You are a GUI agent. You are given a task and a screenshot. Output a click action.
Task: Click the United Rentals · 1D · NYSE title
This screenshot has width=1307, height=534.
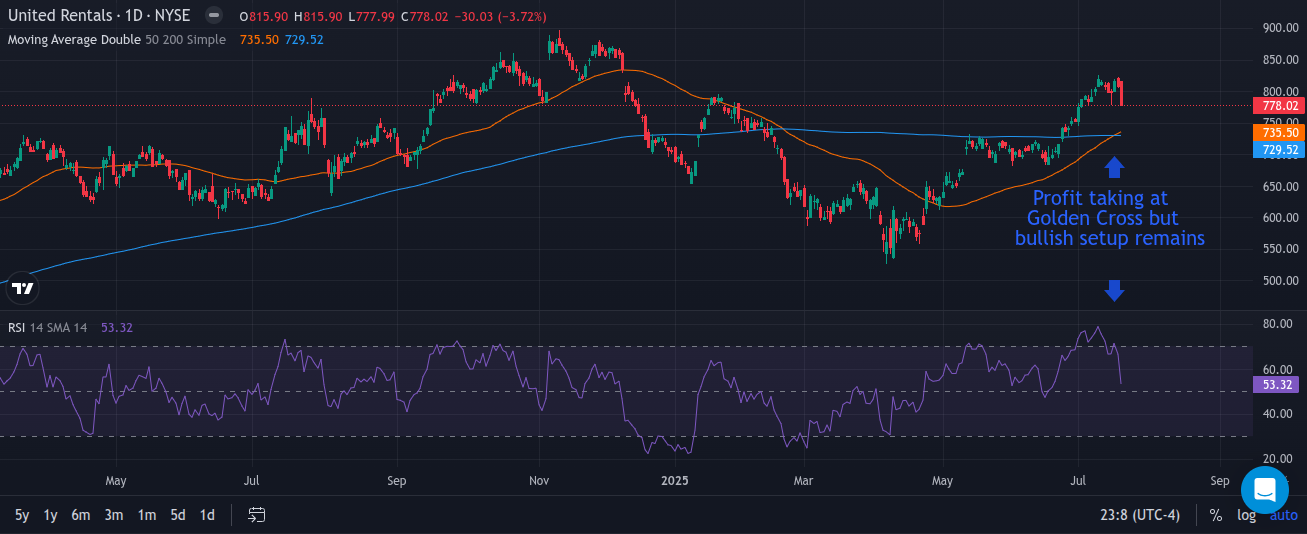pyautogui.click(x=100, y=16)
